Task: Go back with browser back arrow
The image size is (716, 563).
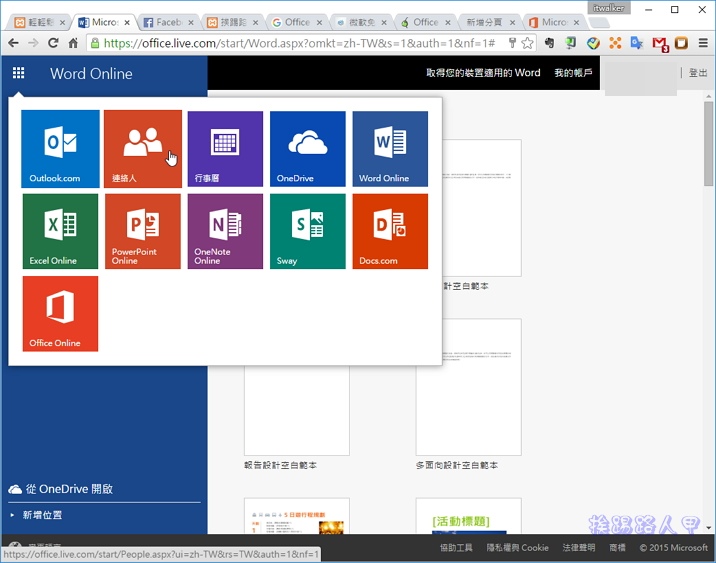Action: click(13, 43)
